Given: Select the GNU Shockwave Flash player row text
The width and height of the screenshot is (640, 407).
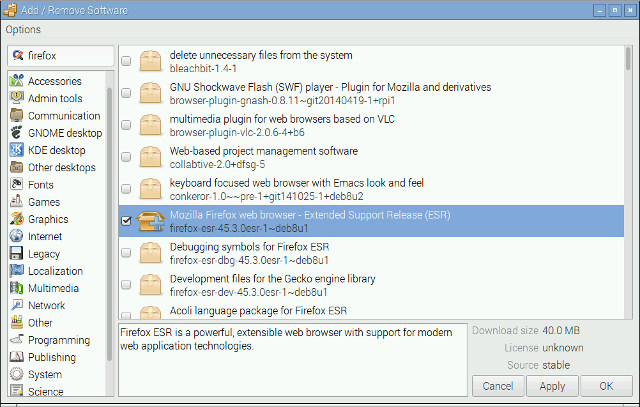Looking at the screenshot, I should click(x=330, y=87).
